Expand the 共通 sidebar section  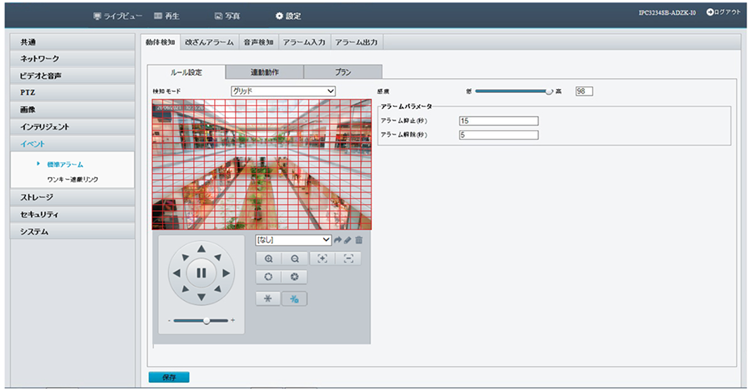point(72,42)
